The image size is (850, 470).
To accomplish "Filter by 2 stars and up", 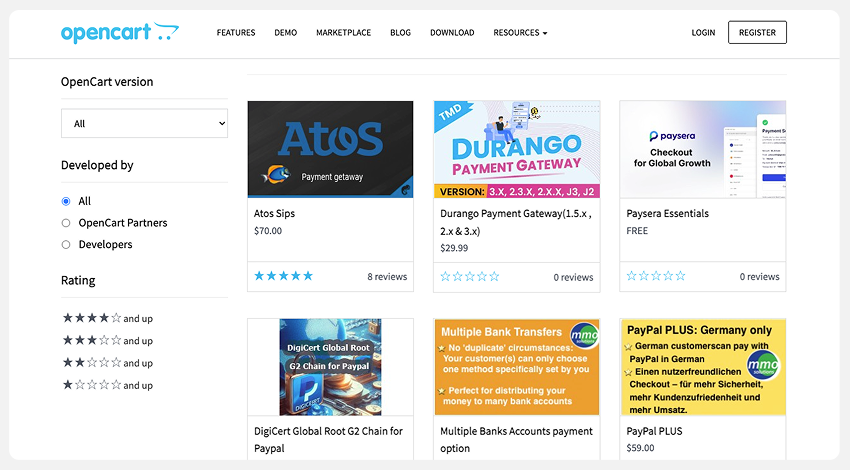I will click(107, 363).
